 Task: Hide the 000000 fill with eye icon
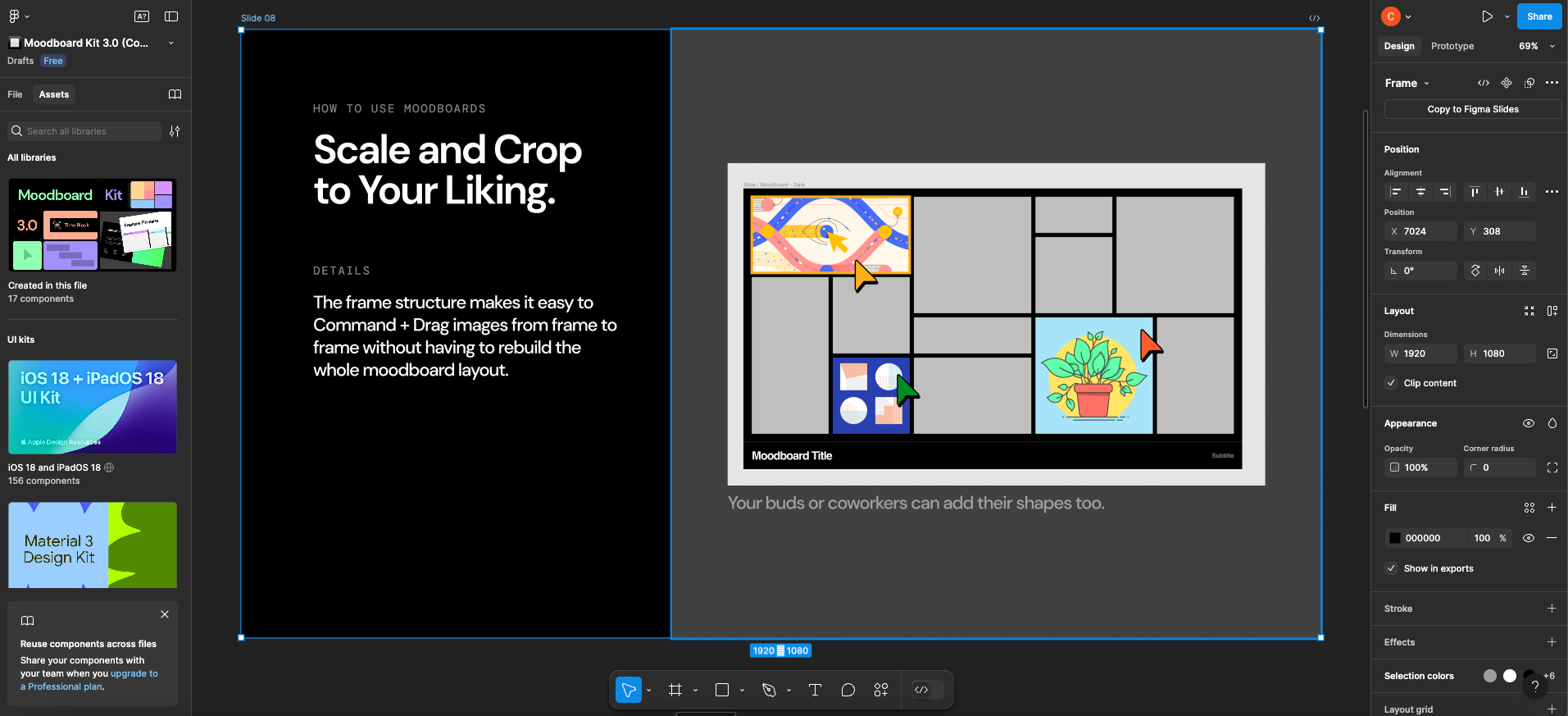[x=1529, y=538]
